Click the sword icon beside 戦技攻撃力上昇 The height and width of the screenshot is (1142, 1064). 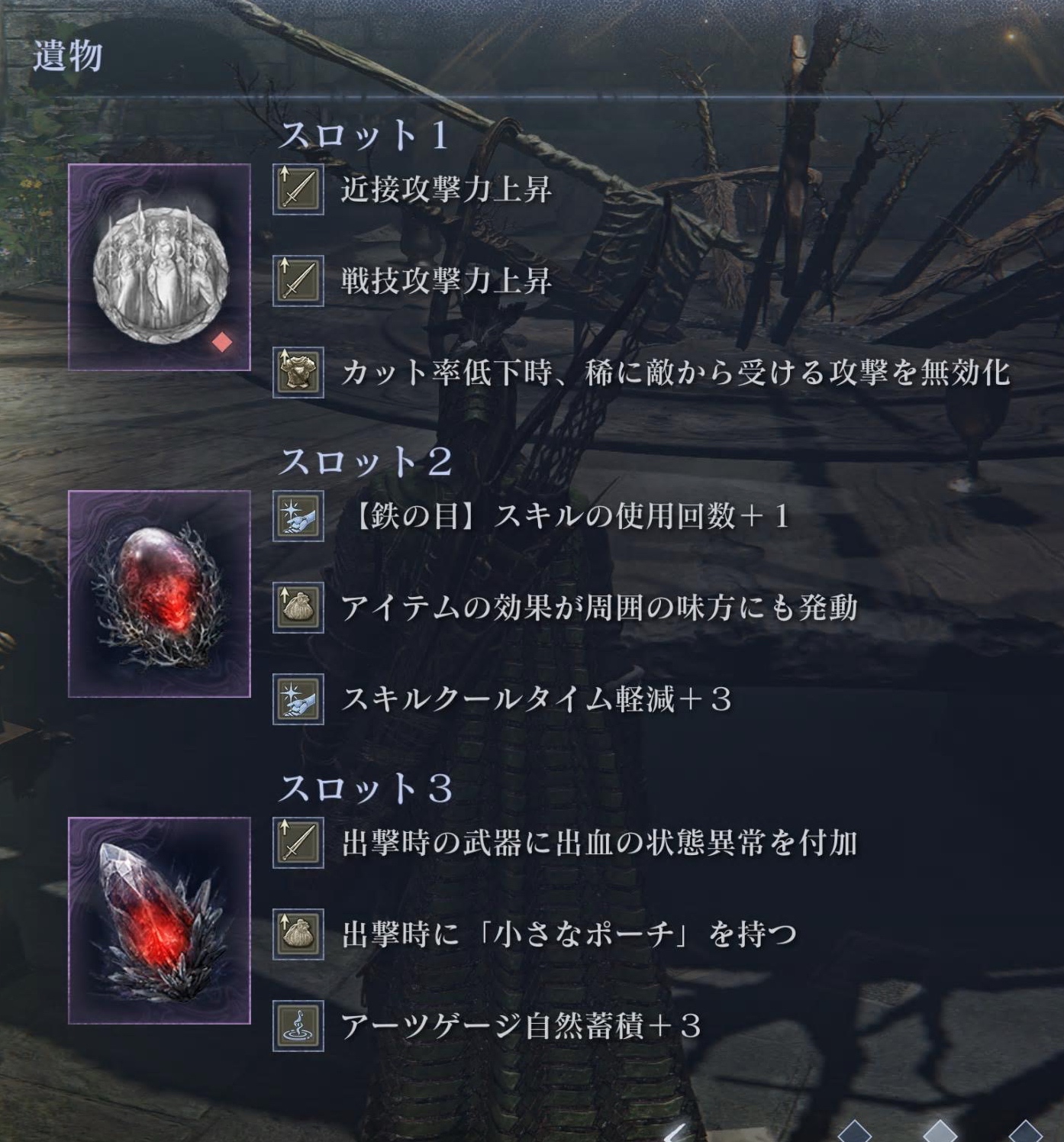pos(298,280)
